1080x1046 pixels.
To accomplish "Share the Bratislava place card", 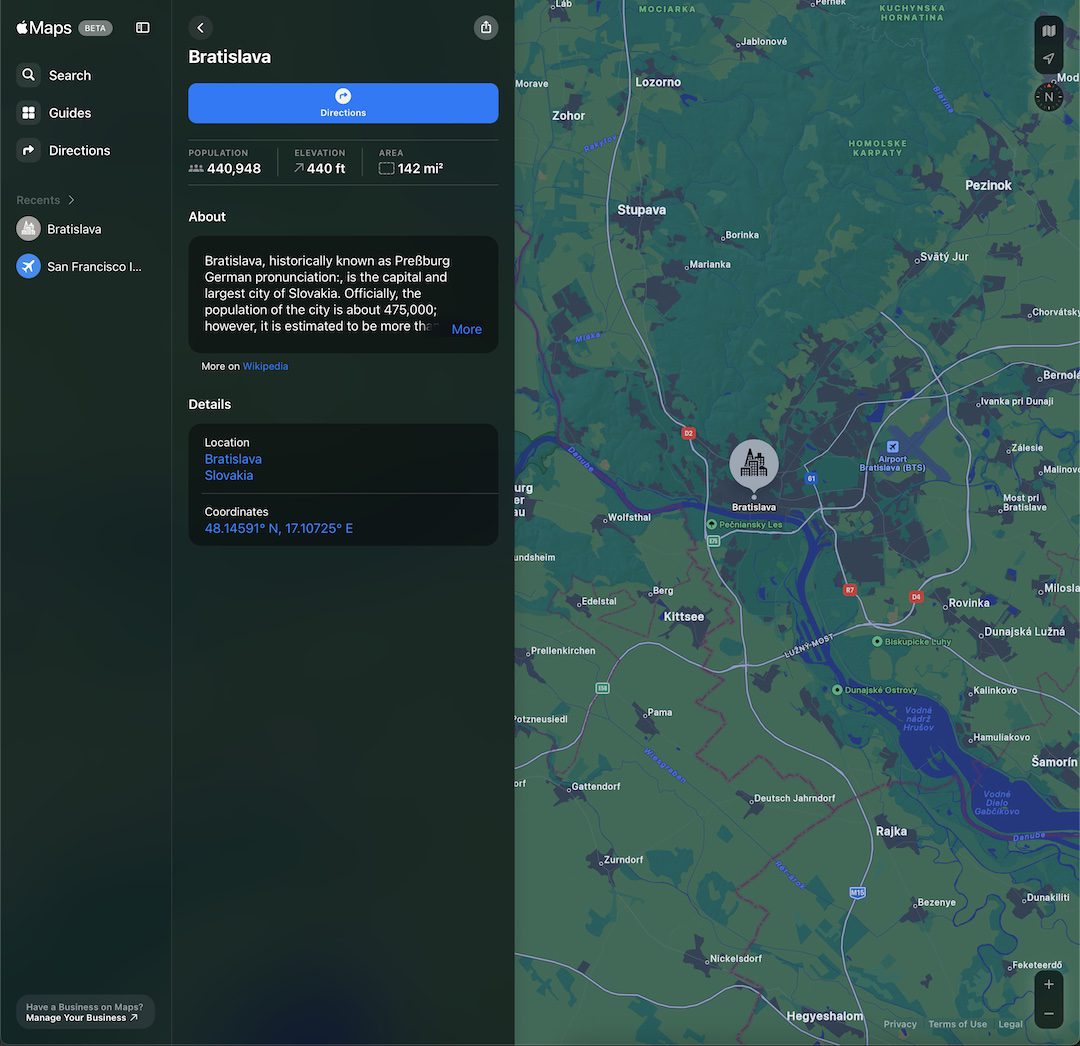I will click(x=486, y=27).
